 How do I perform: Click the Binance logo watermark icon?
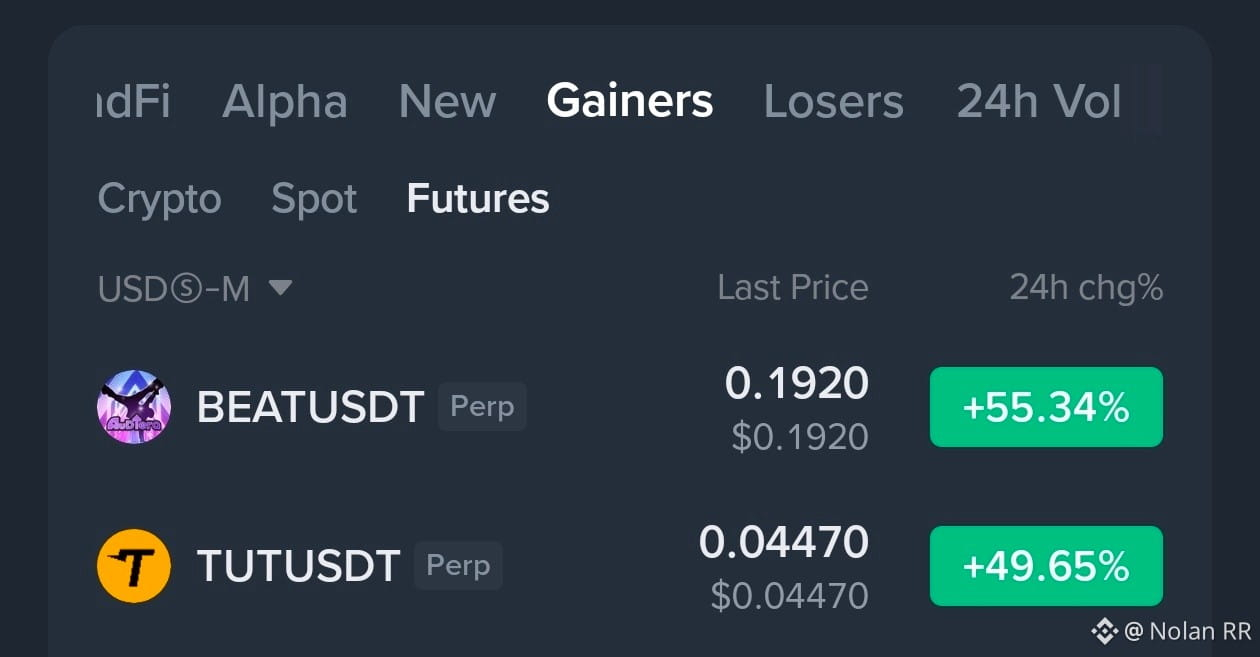pos(1104,631)
